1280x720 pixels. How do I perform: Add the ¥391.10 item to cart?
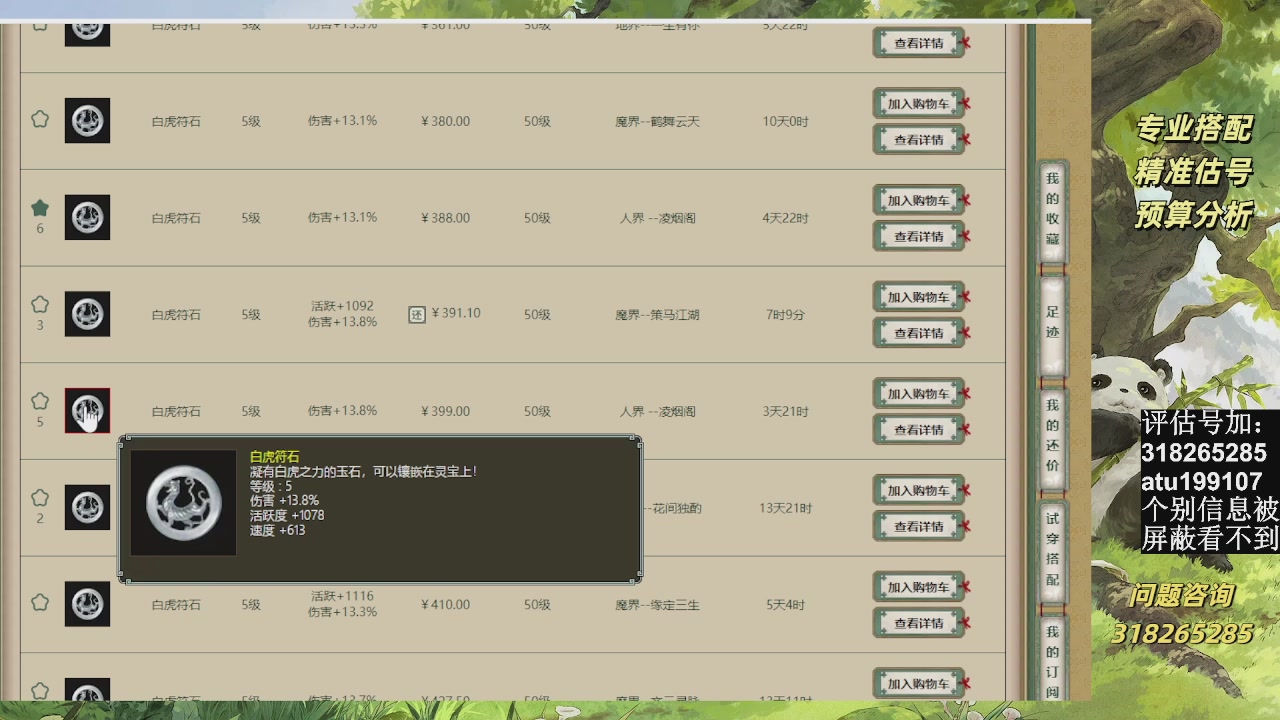tap(918, 297)
